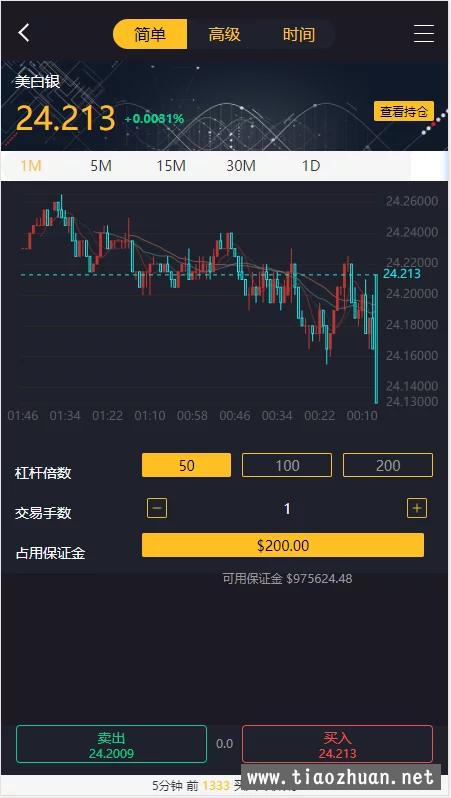Choose leverage multiplier 50

pos(186,465)
